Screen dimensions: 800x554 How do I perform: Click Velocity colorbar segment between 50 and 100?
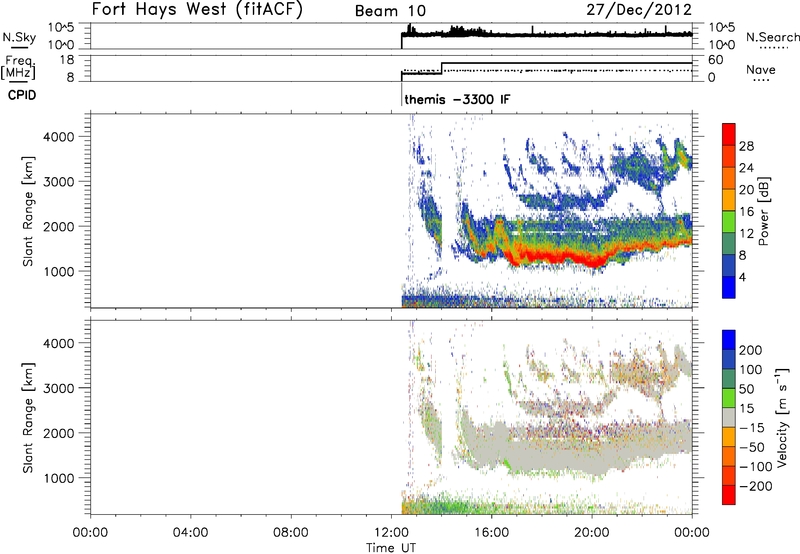coord(729,379)
